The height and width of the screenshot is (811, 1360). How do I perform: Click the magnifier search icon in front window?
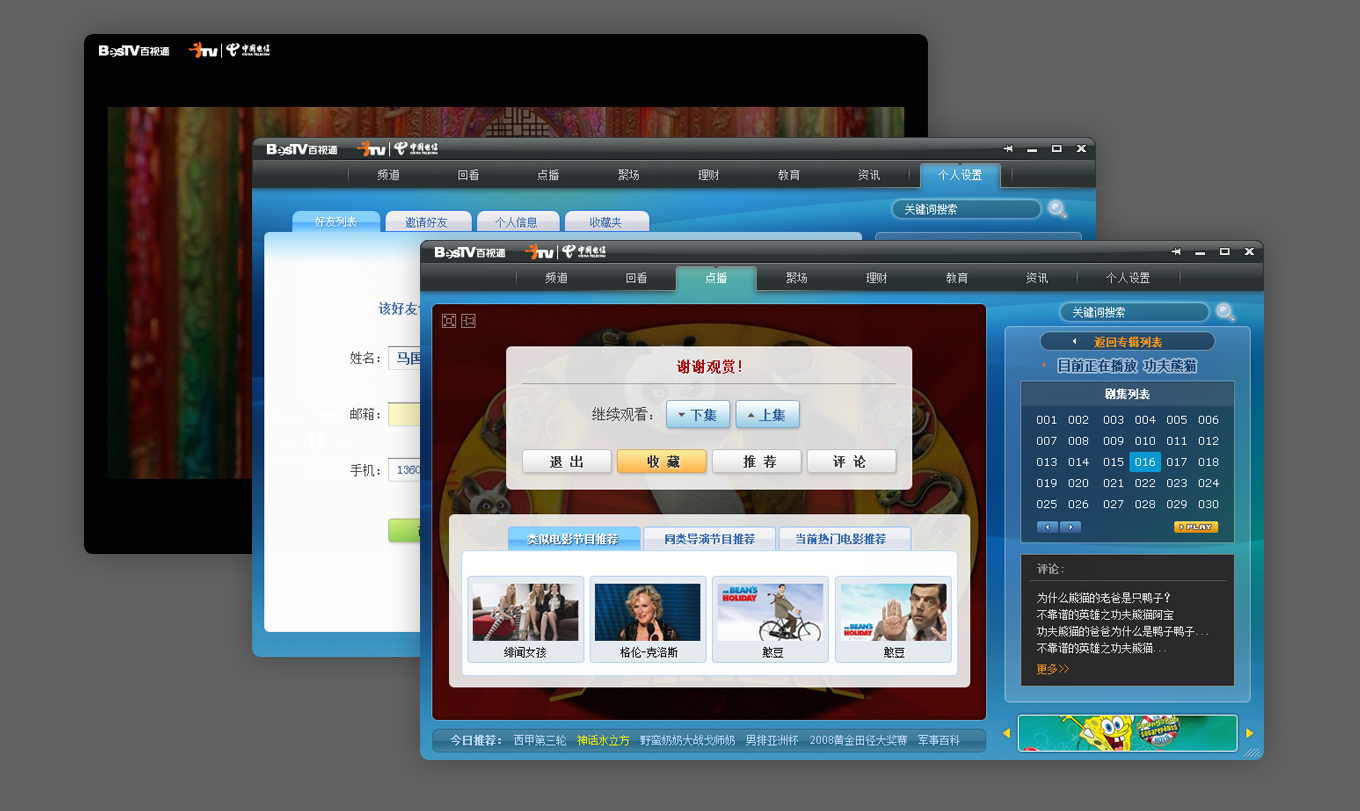1225,312
